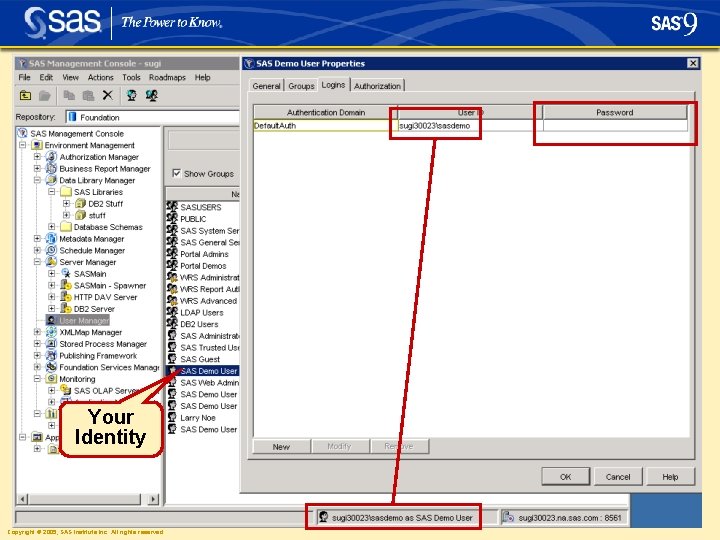Click the Cancel button
Viewport: 720px width, 540px height.
pos(618,477)
